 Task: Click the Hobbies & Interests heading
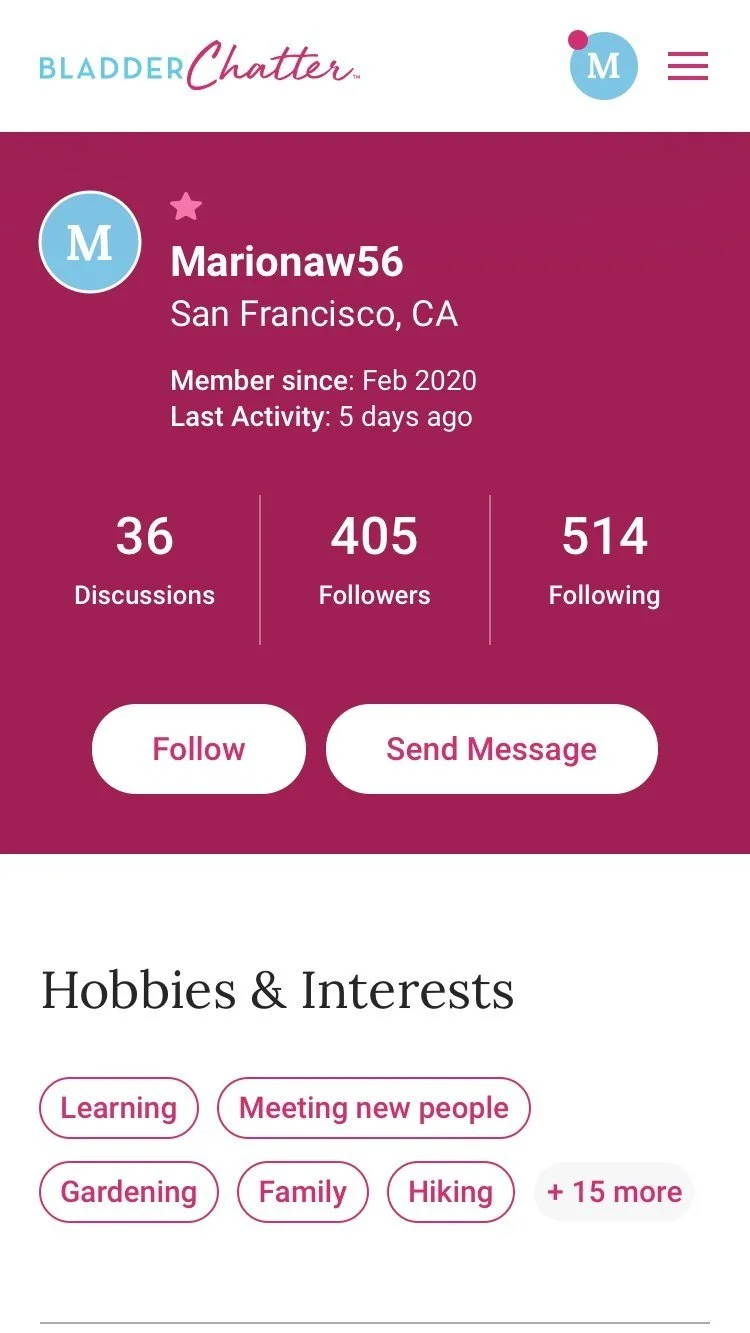pos(277,990)
